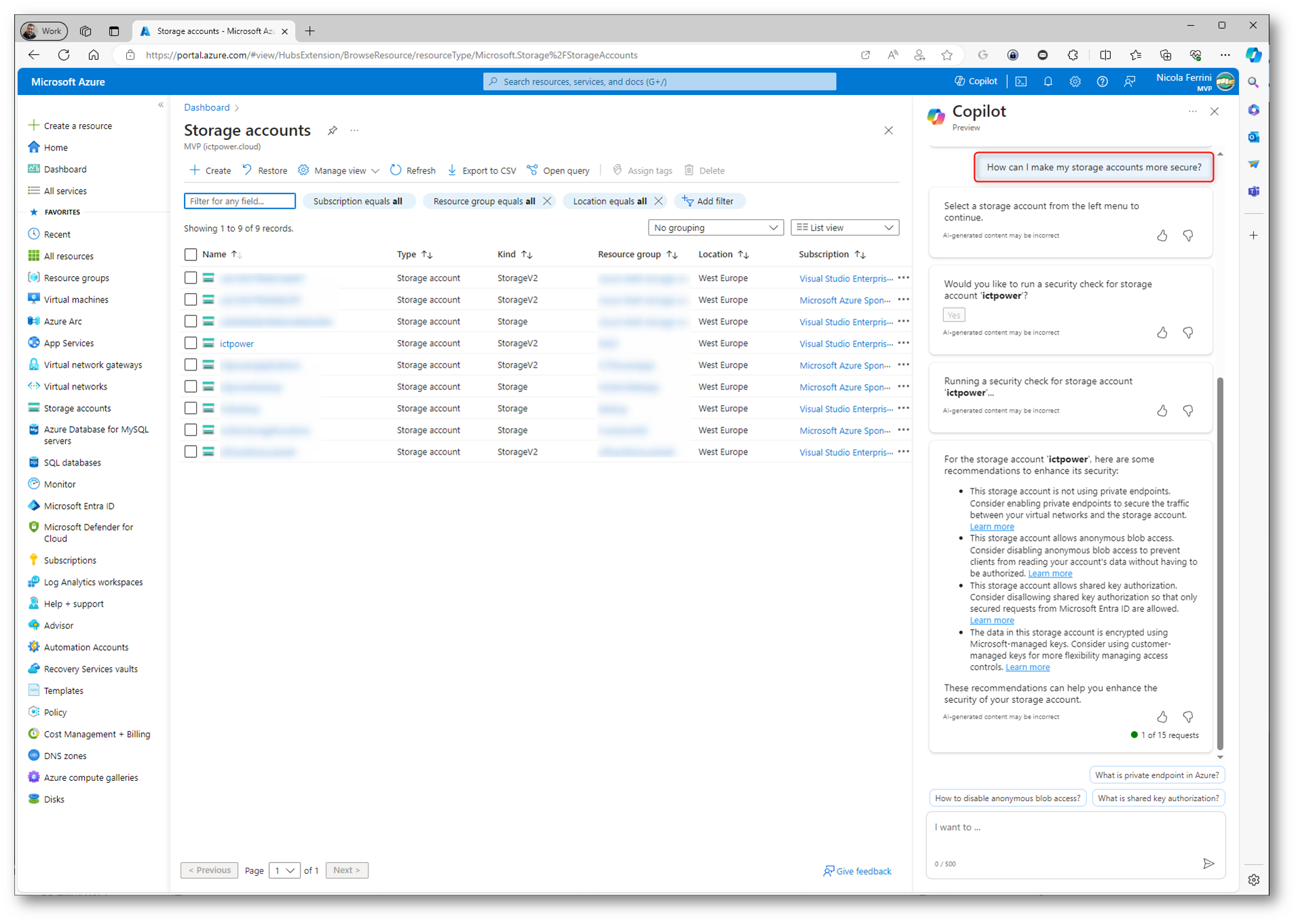Like the ictpower recommendations response
Viewport: 1298px width, 924px height.
(x=1162, y=716)
